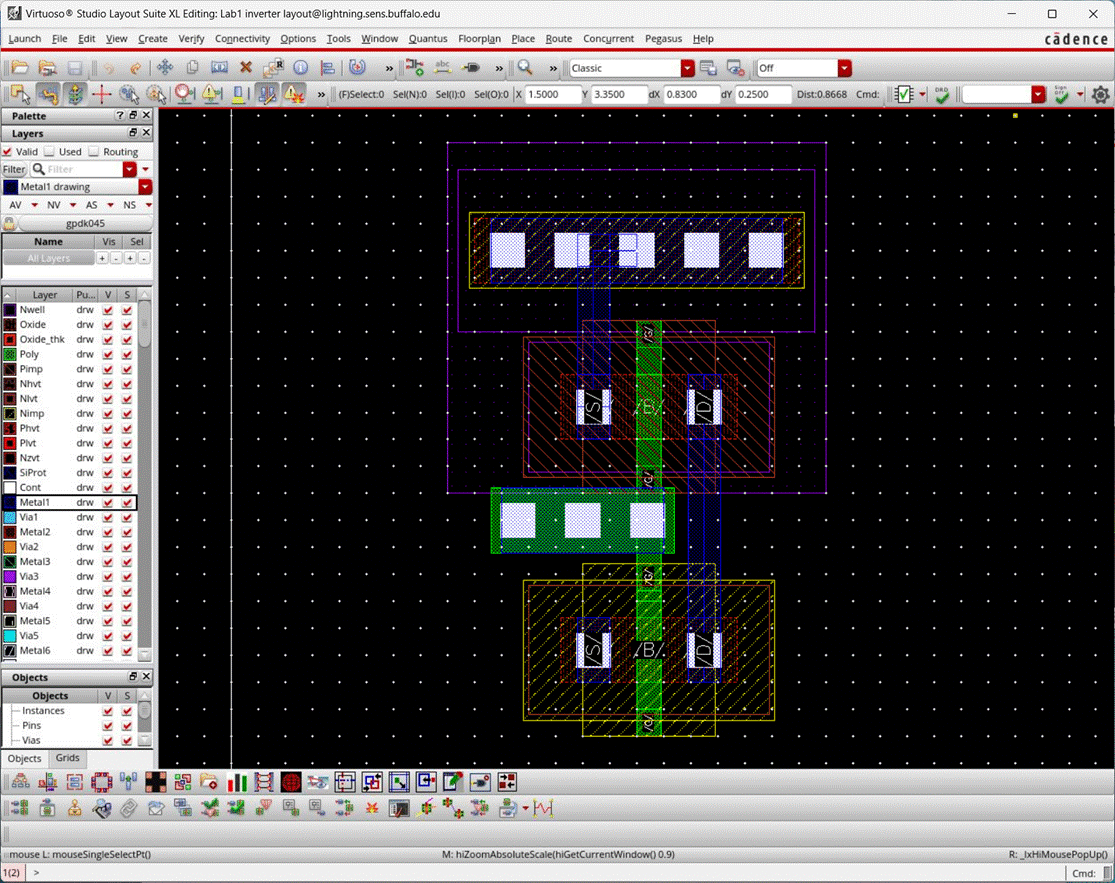Click the All Layers button
This screenshot has width=1115, height=883.
(x=48, y=258)
